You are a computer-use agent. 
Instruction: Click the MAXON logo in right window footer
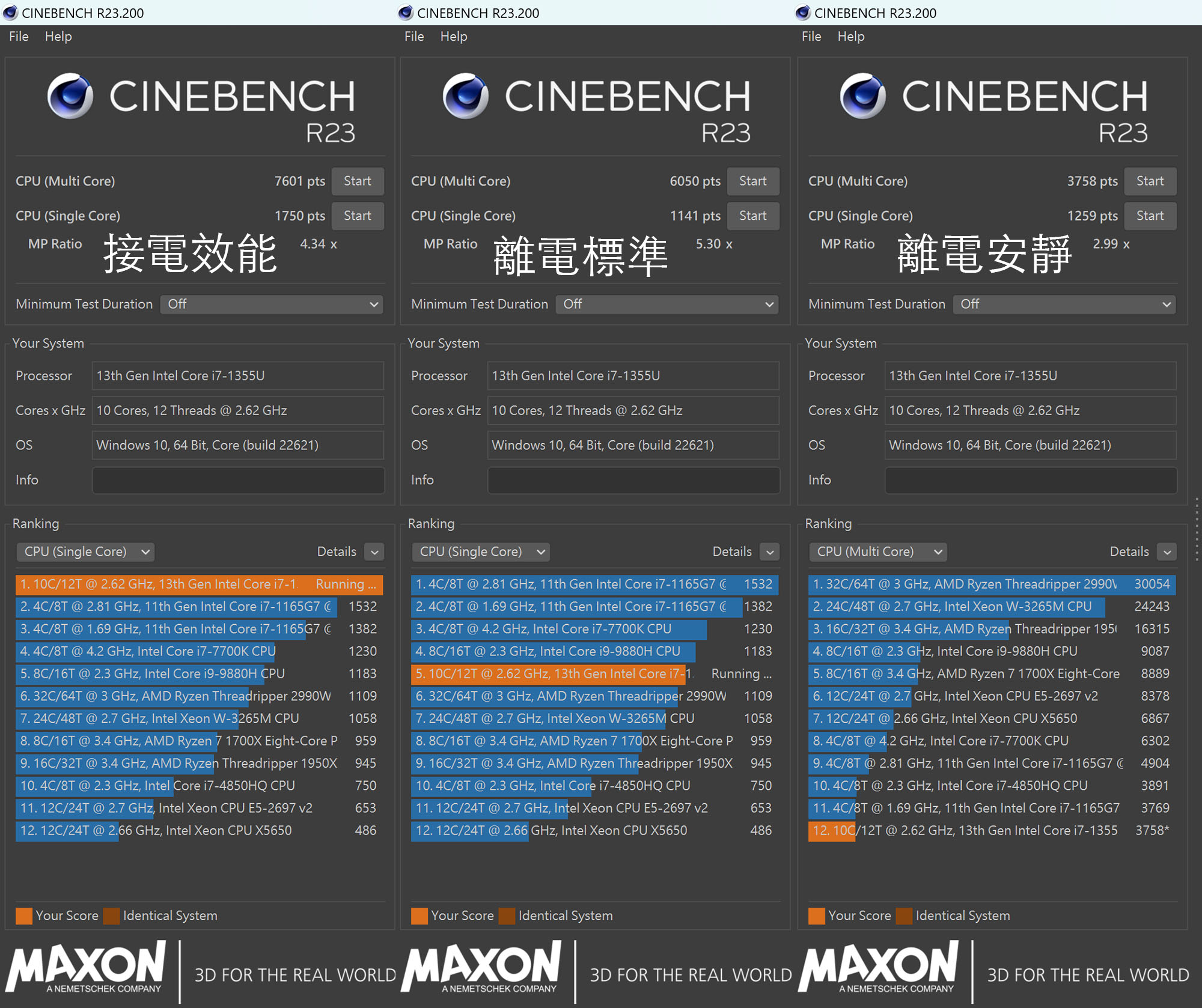click(x=879, y=967)
